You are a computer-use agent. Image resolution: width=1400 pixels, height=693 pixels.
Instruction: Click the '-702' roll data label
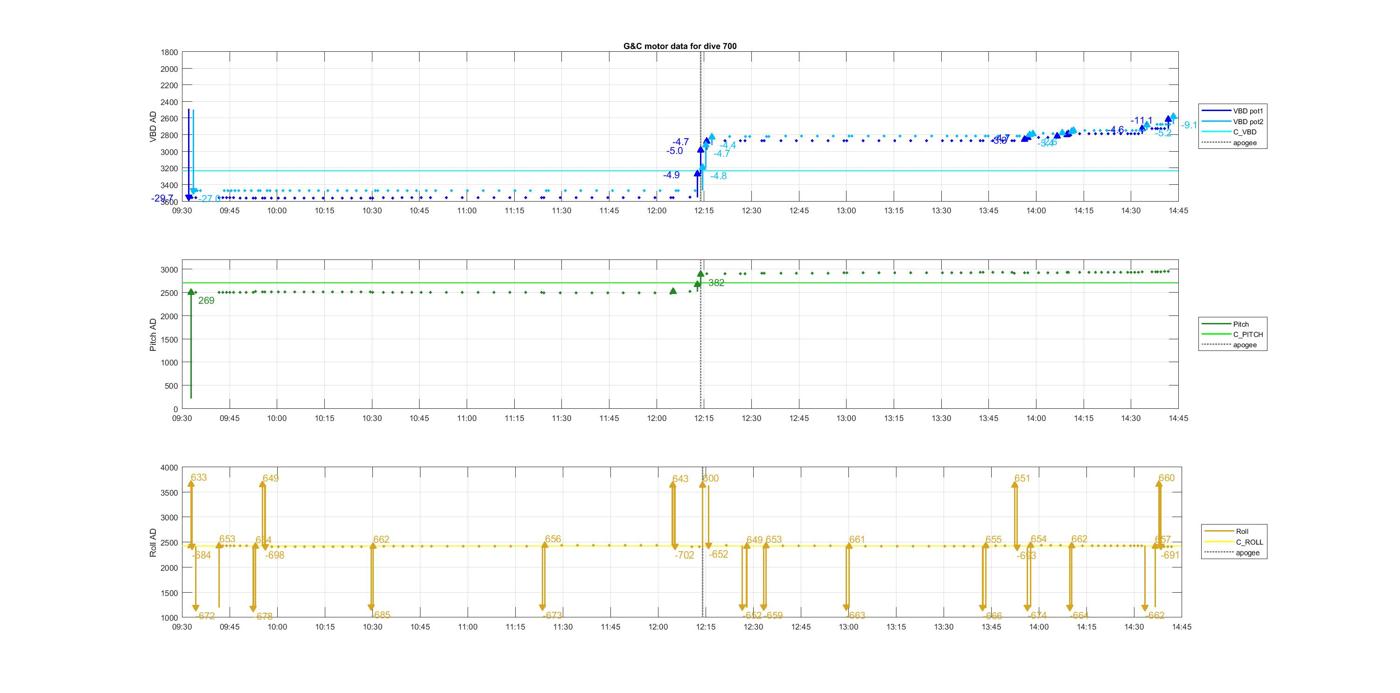pos(684,555)
